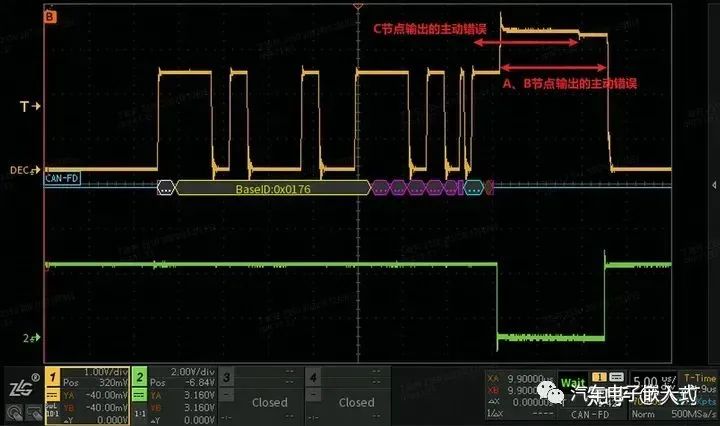The height and width of the screenshot is (426, 720).
Task: Click the green Wait status button
Action: click(x=573, y=382)
